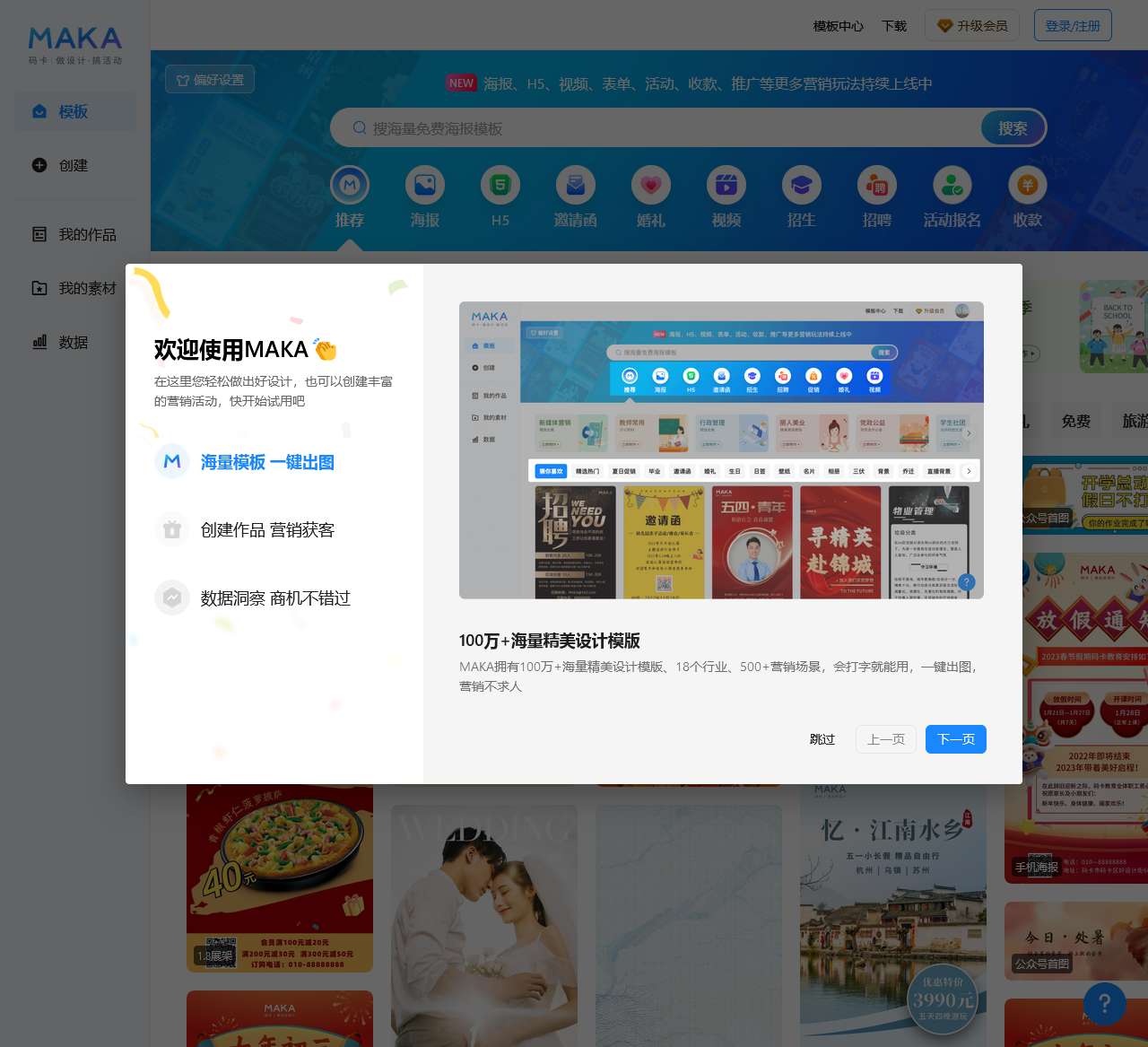The height and width of the screenshot is (1047, 1148).
Task: Open 模板中心 in top navigation
Action: tap(838, 26)
